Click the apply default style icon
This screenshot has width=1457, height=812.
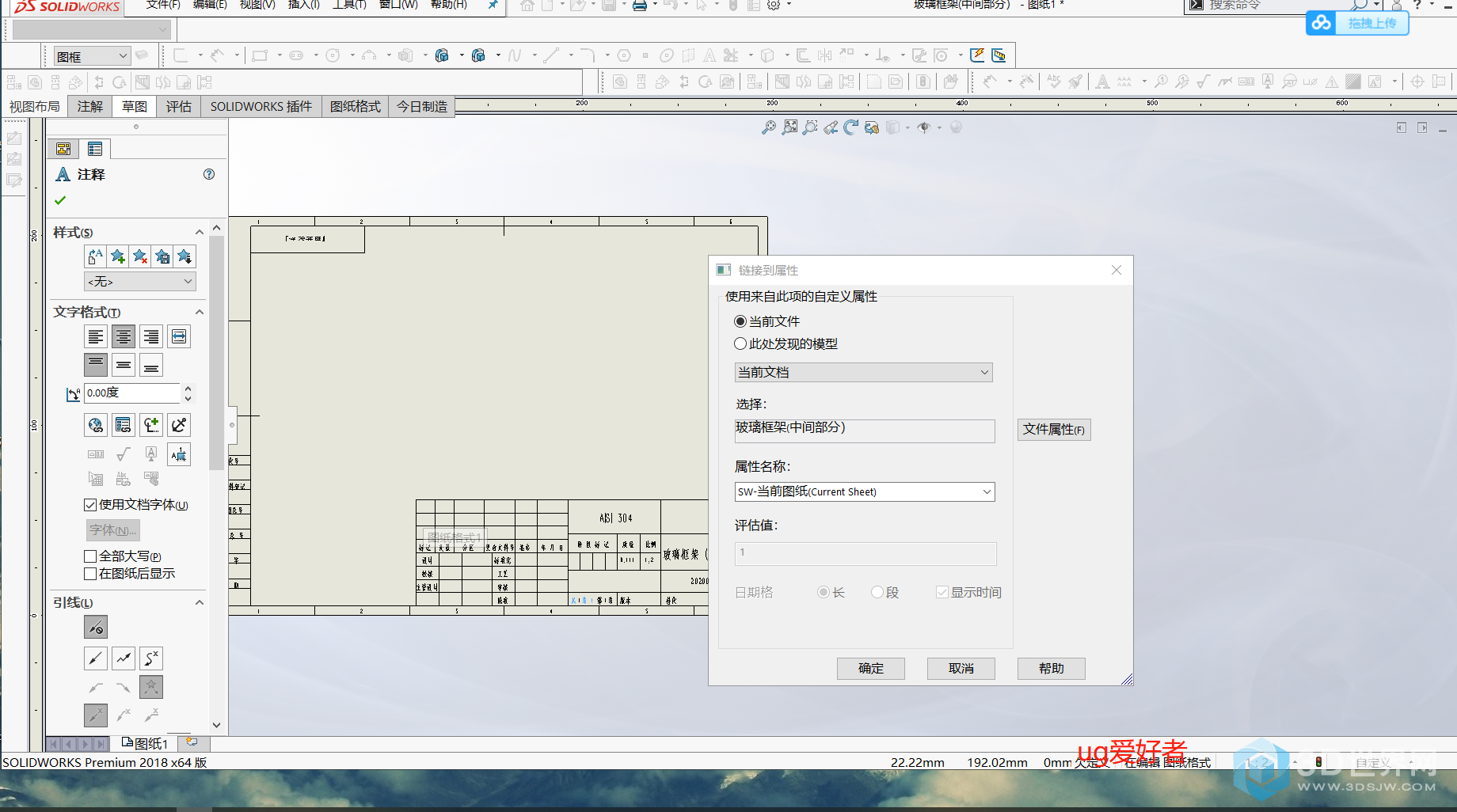tap(96, 256)
